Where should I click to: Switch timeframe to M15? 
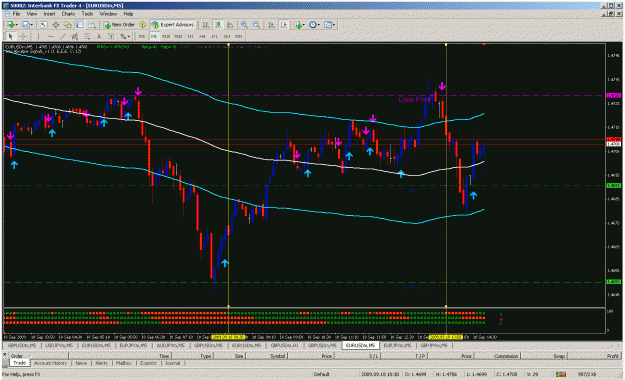point(166,36)
